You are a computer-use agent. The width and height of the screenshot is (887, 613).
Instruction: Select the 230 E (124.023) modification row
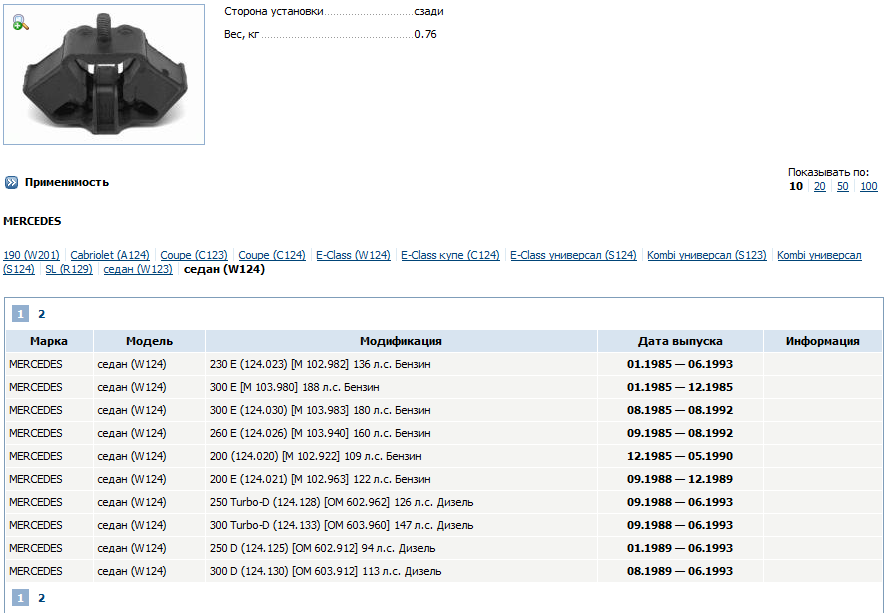click(444, 364)
